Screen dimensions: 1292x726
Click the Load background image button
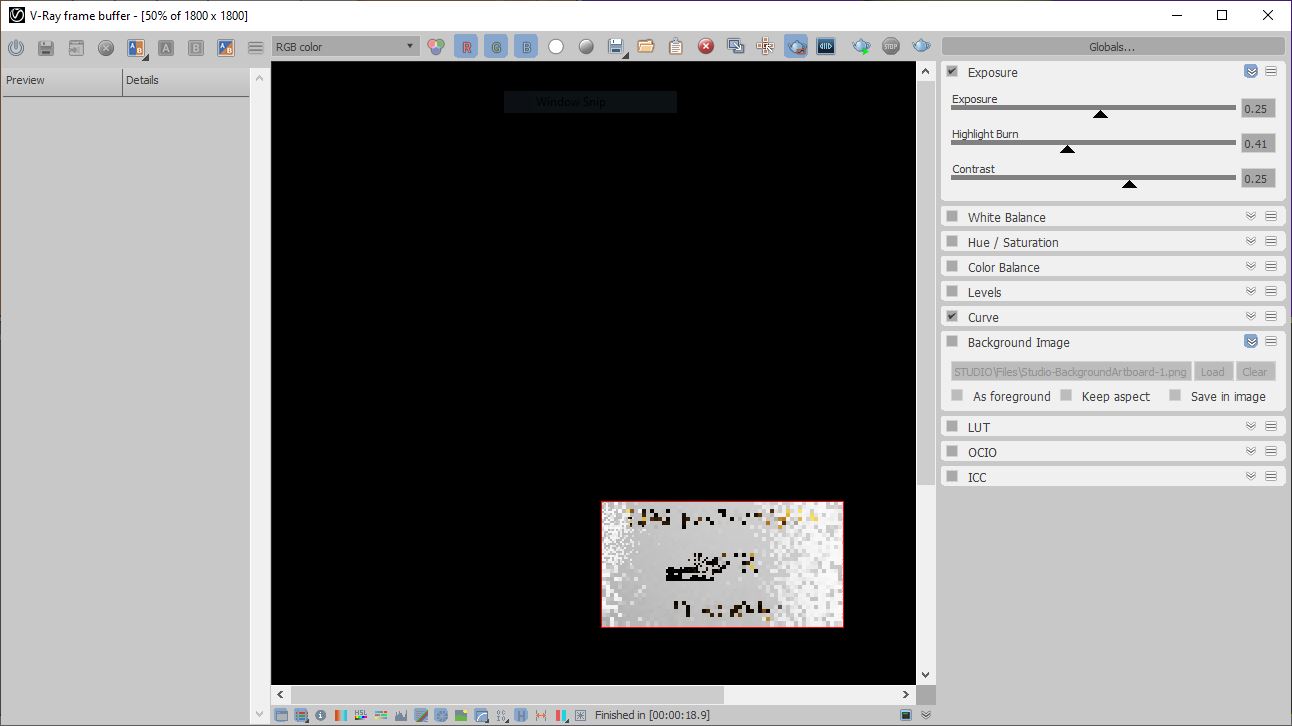coord(1213,372)
